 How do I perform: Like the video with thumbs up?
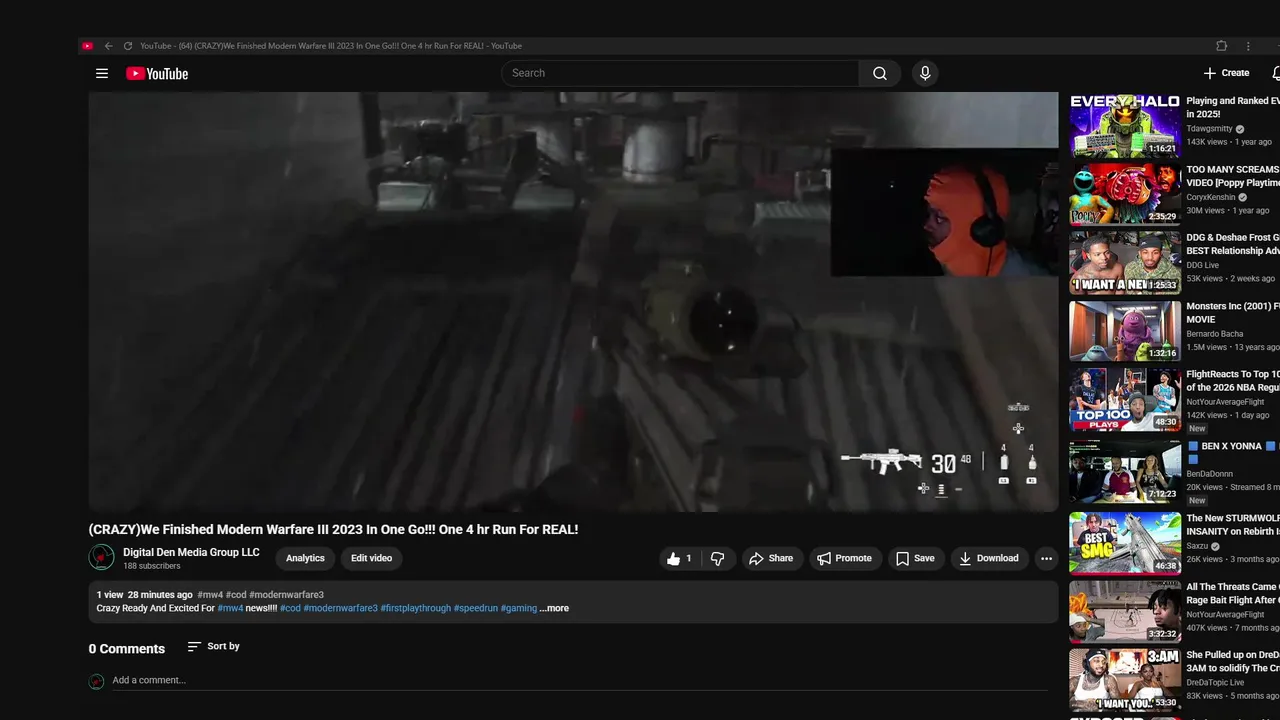[x=680, y=559]
